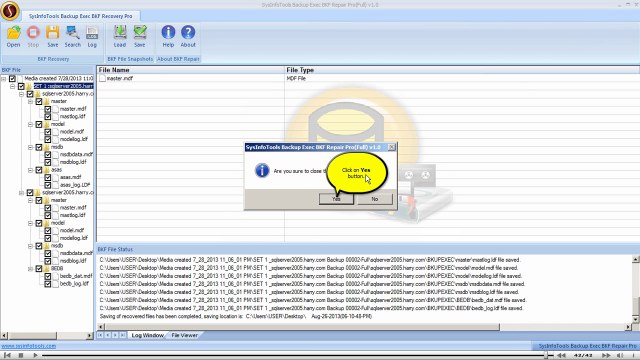Click the last-page arrow beside Log Window tab
This screenshot has height=360, width=640.
122,335
